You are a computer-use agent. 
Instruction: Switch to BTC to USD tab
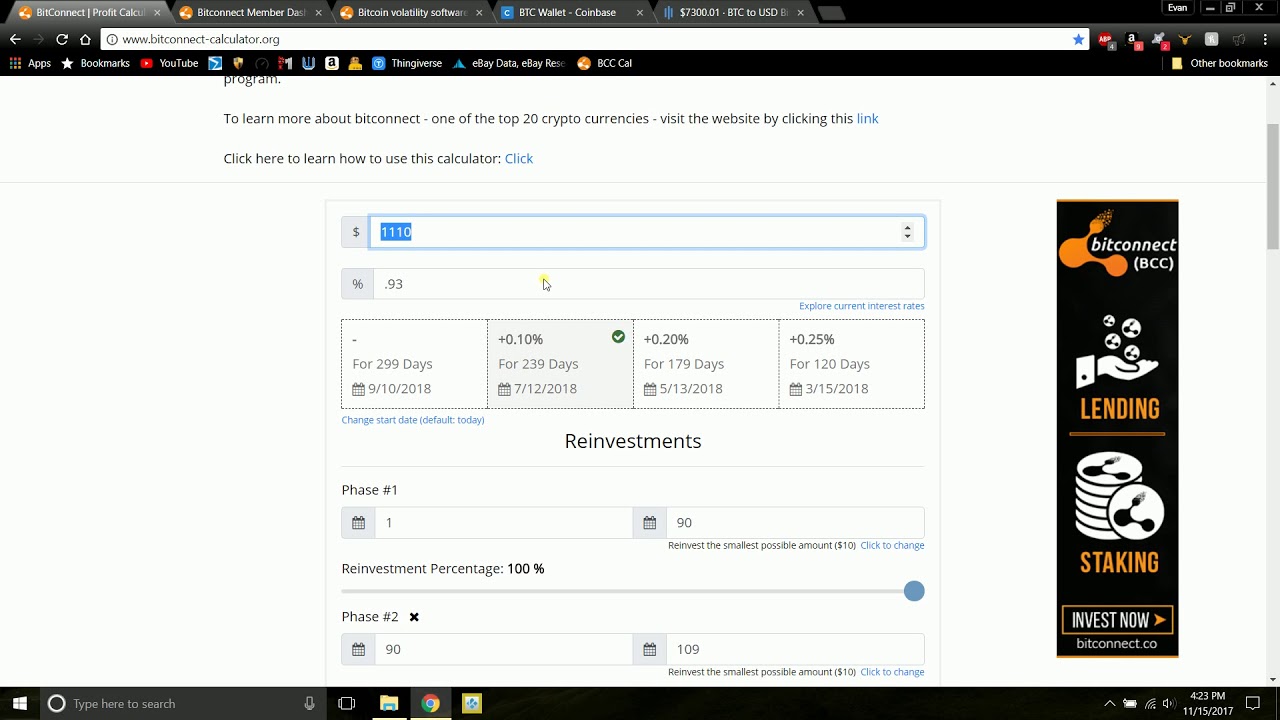click(x=733, y=13)
